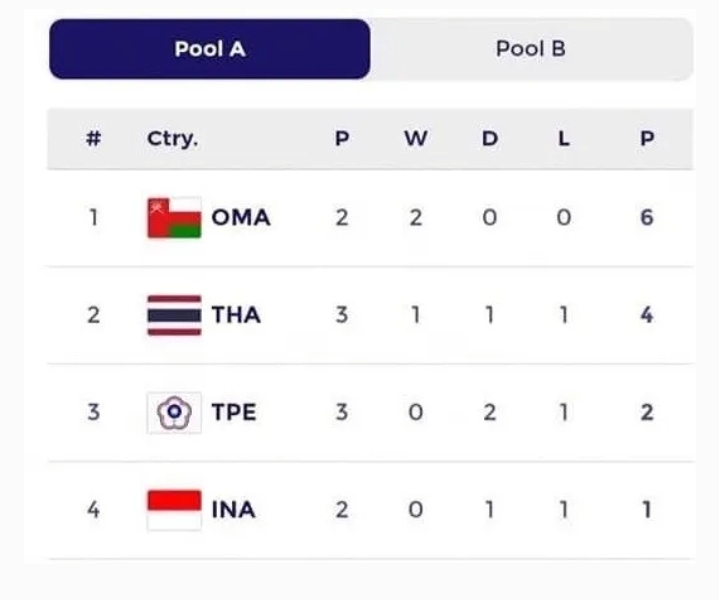Click the Ctry. column header
Screen dimensions: 719x600
172,139
